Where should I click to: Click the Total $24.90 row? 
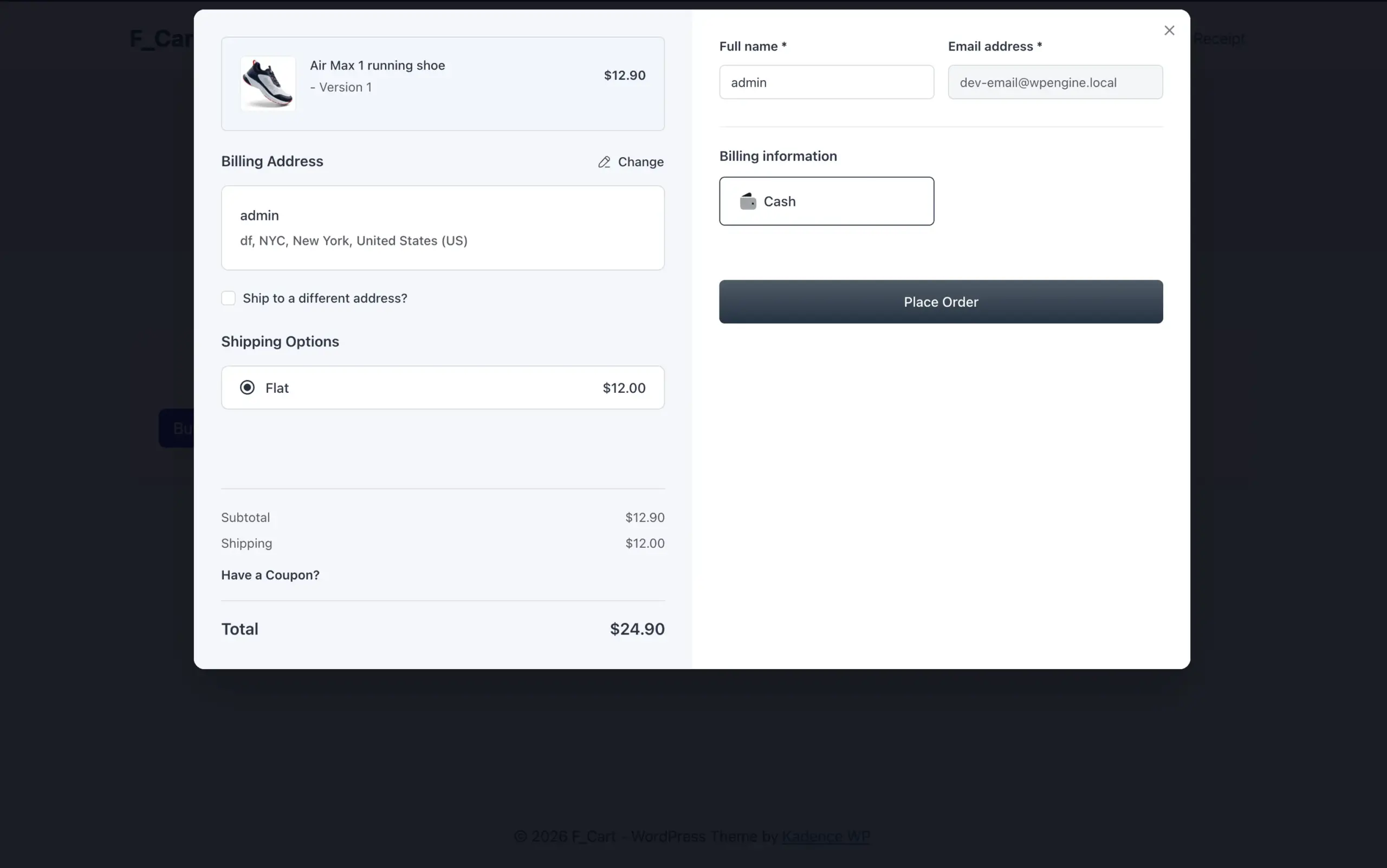[442, 629]
